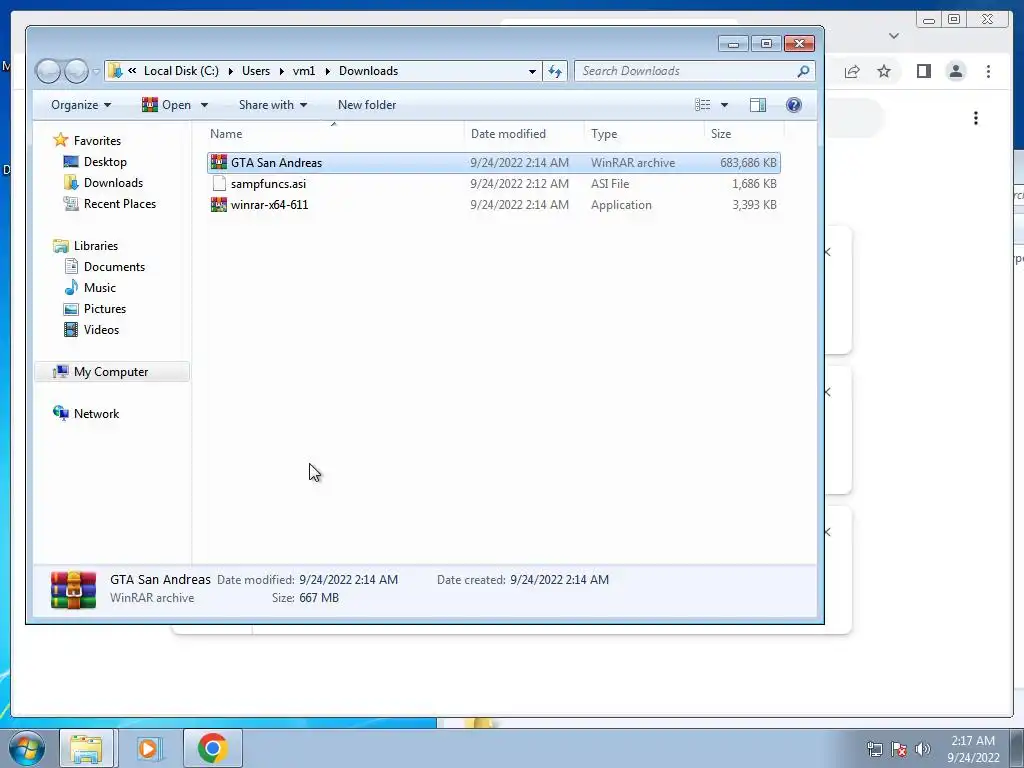Click Windows Media Player taskbar icon
This screenshot has height=768, width=1024.
coord(149,748)
